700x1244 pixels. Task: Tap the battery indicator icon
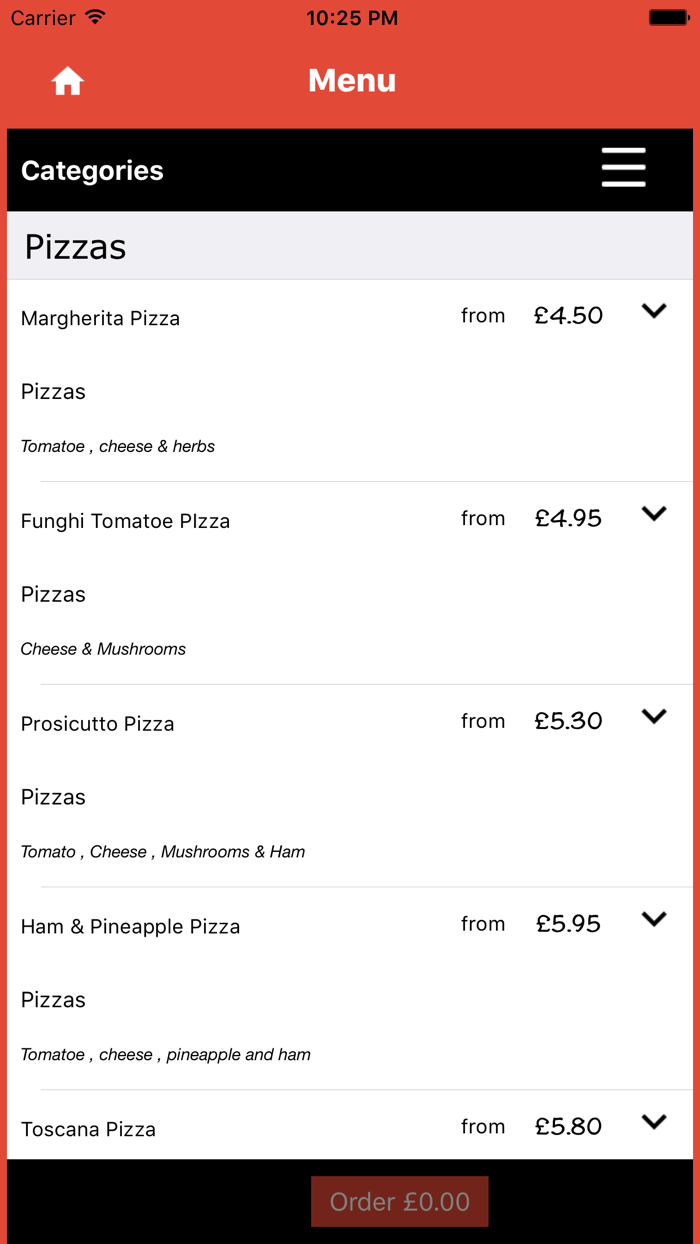667,17
